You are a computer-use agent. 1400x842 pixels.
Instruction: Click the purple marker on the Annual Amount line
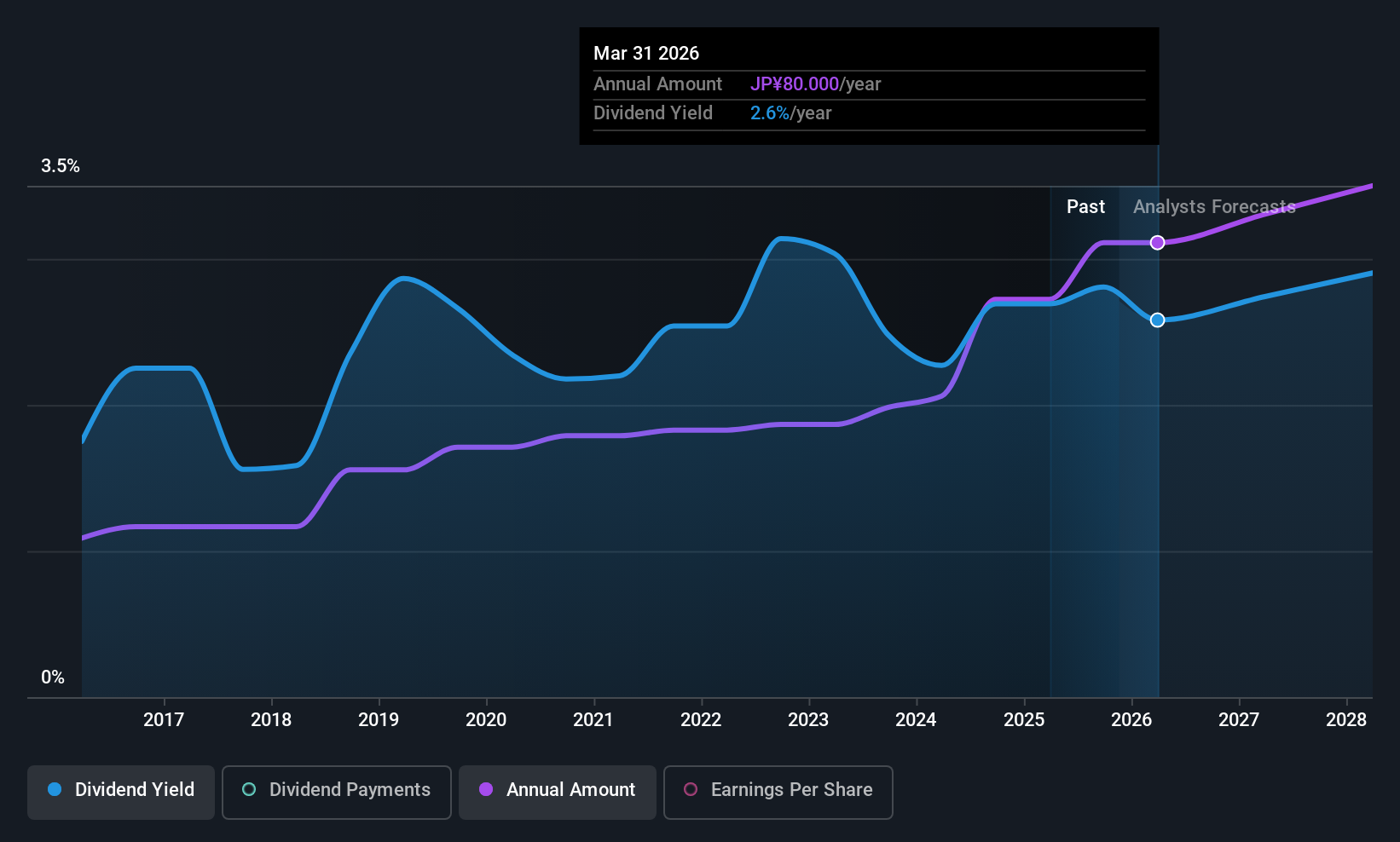[1157, 243]
